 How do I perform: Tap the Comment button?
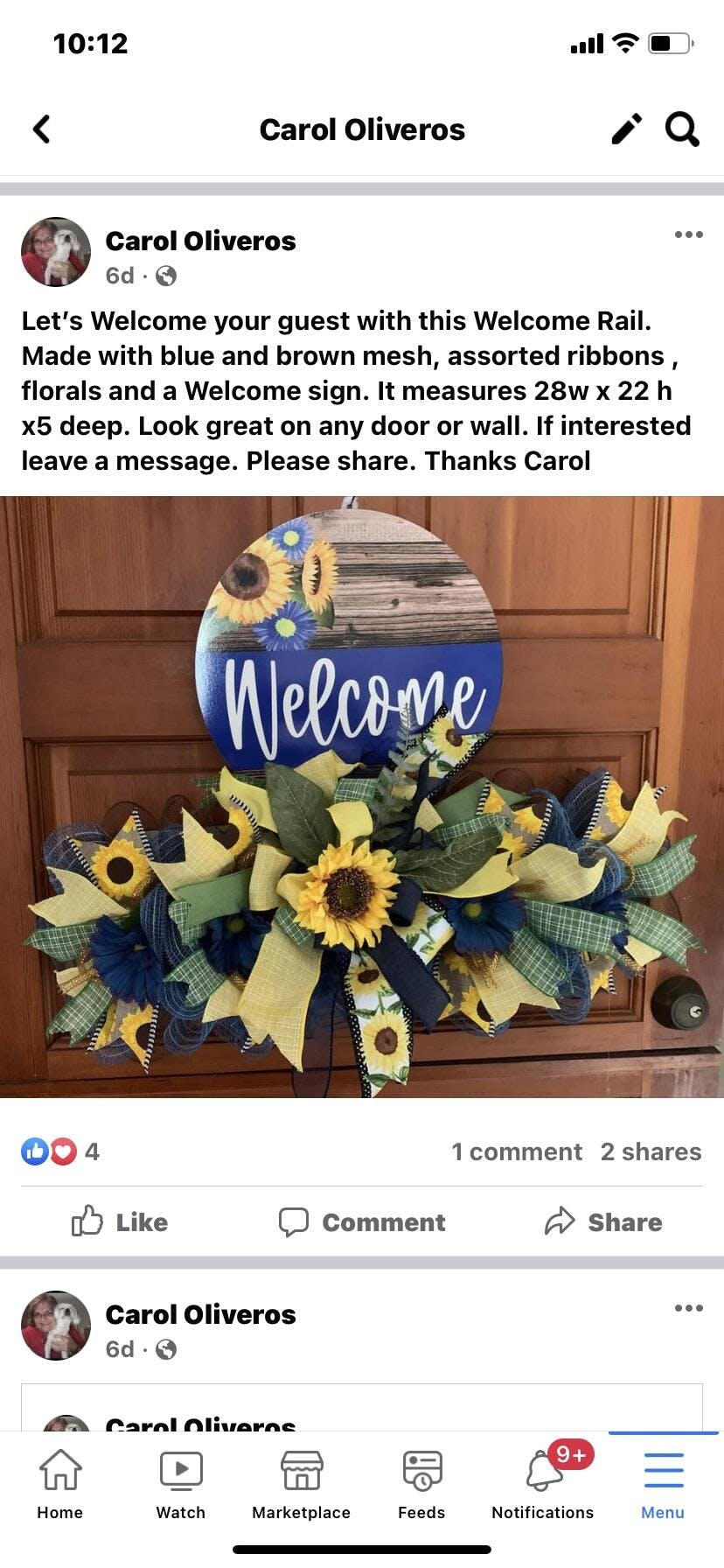[x=362, y=1221]
